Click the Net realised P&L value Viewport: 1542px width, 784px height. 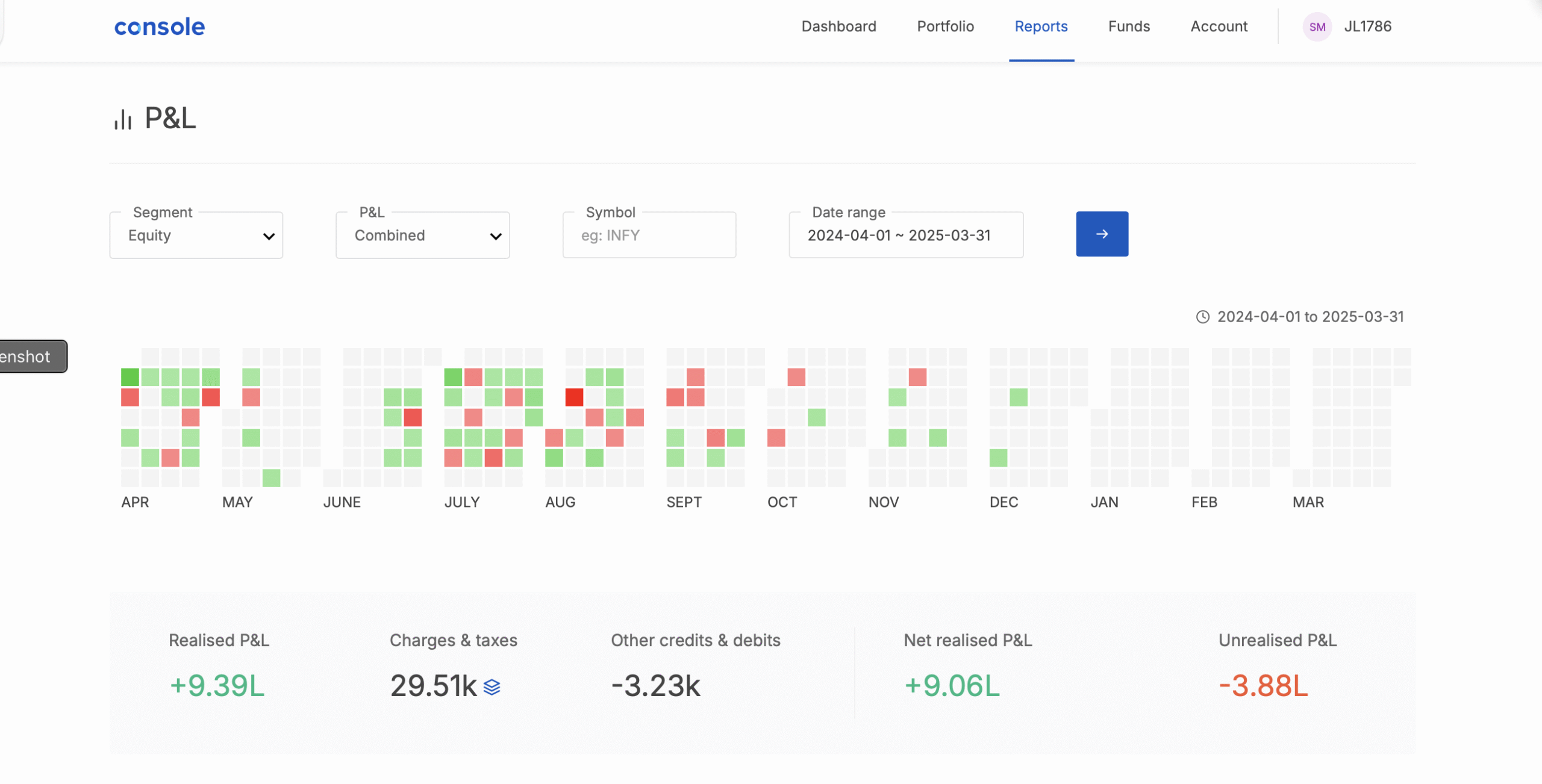[x=952, y=686]
